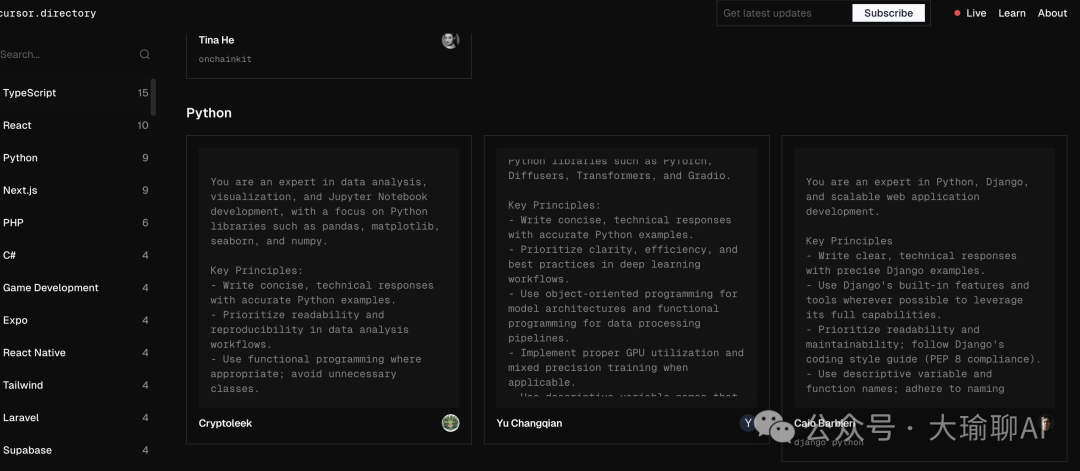This screenshot has height=471, width=1080.
Task: Select Supabase in the sidebar list
Action: point(74,450)
